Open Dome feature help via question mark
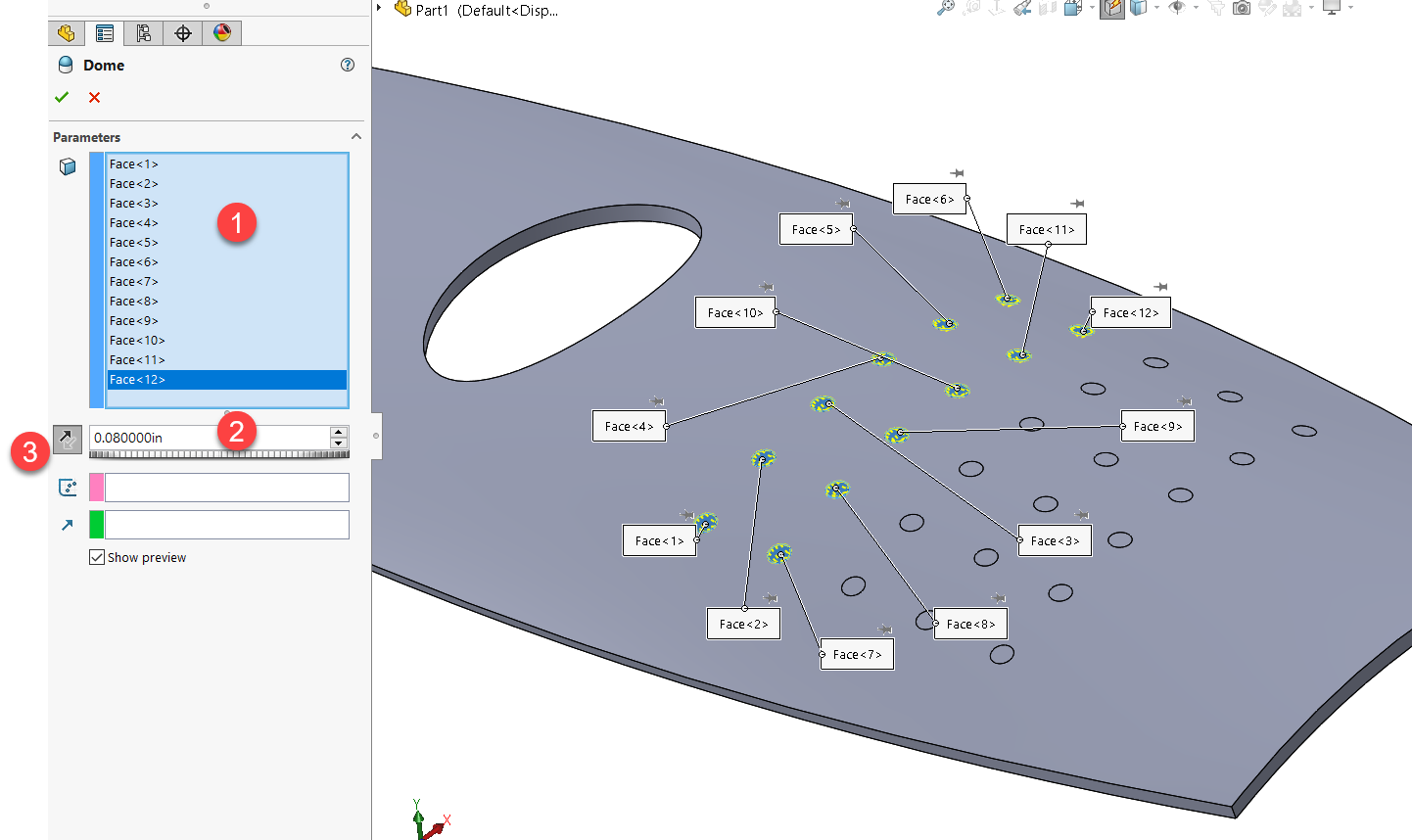Image resolution: width=1412 pixels, height=840 pixels. pos(348,65)
